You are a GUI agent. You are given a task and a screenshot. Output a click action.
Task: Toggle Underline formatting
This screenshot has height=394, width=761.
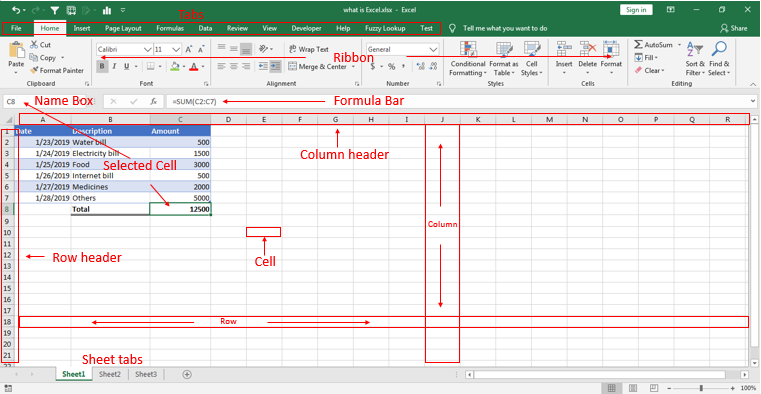[127, 66]
